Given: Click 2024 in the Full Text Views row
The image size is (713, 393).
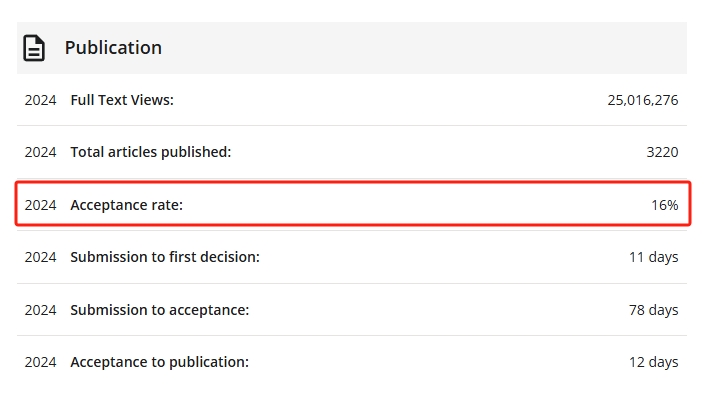Looking at the screenshot, I should click(40, 100).
